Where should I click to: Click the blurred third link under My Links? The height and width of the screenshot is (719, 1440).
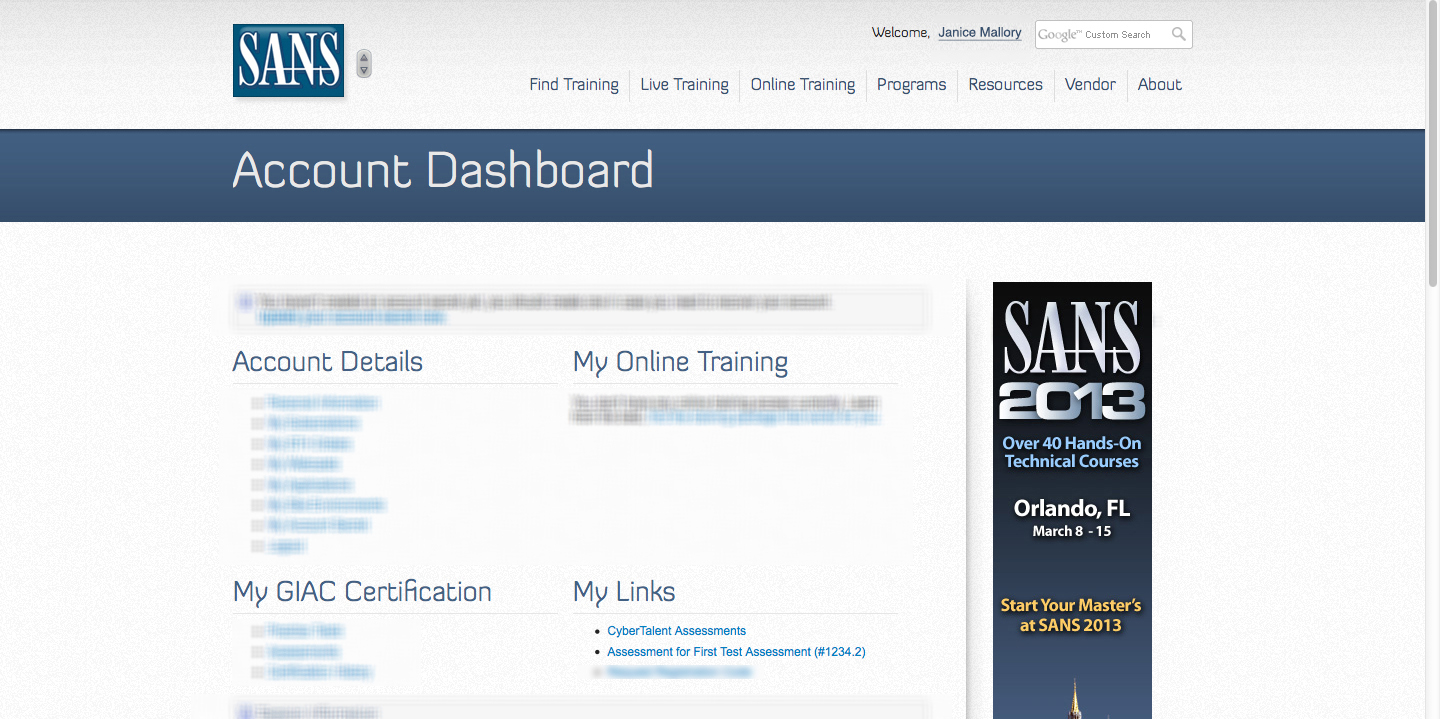pyautogui.click(x=678, y=672)
